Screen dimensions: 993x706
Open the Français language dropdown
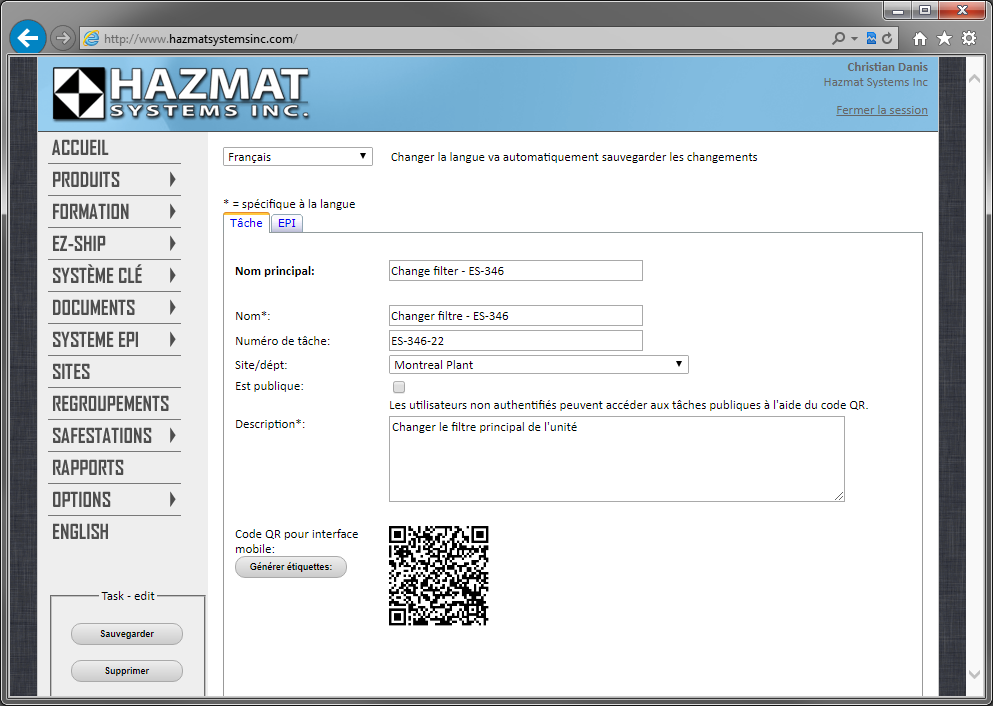297,157
